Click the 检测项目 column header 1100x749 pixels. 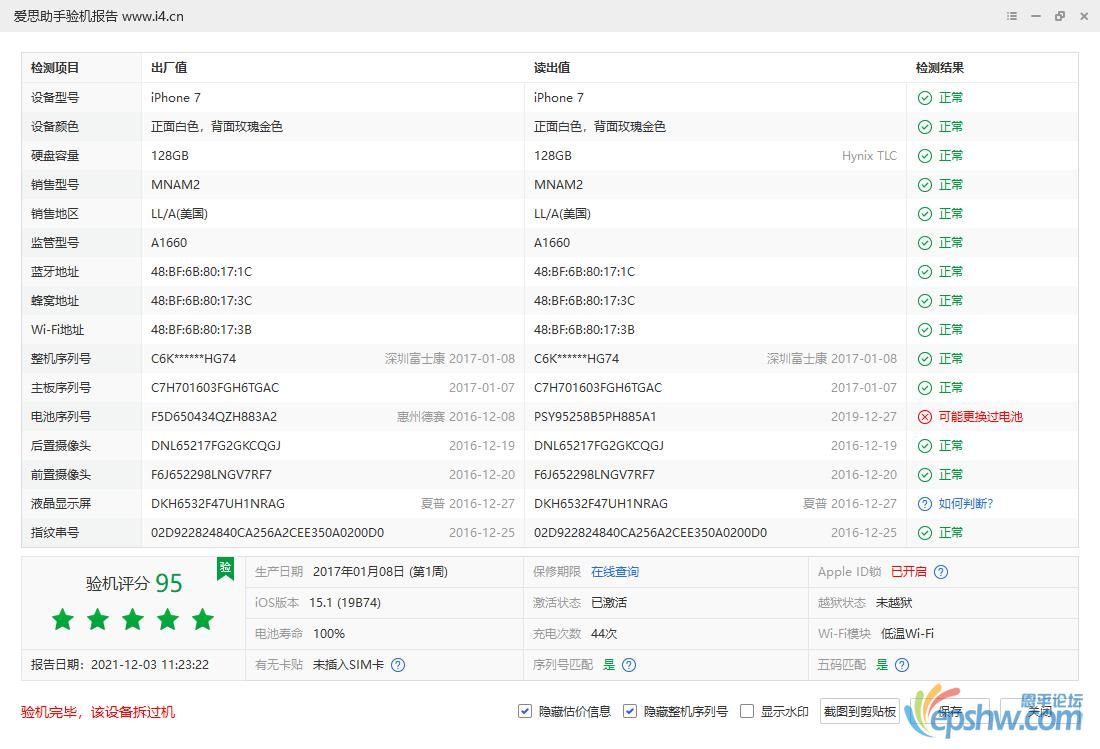click(55, 68)
